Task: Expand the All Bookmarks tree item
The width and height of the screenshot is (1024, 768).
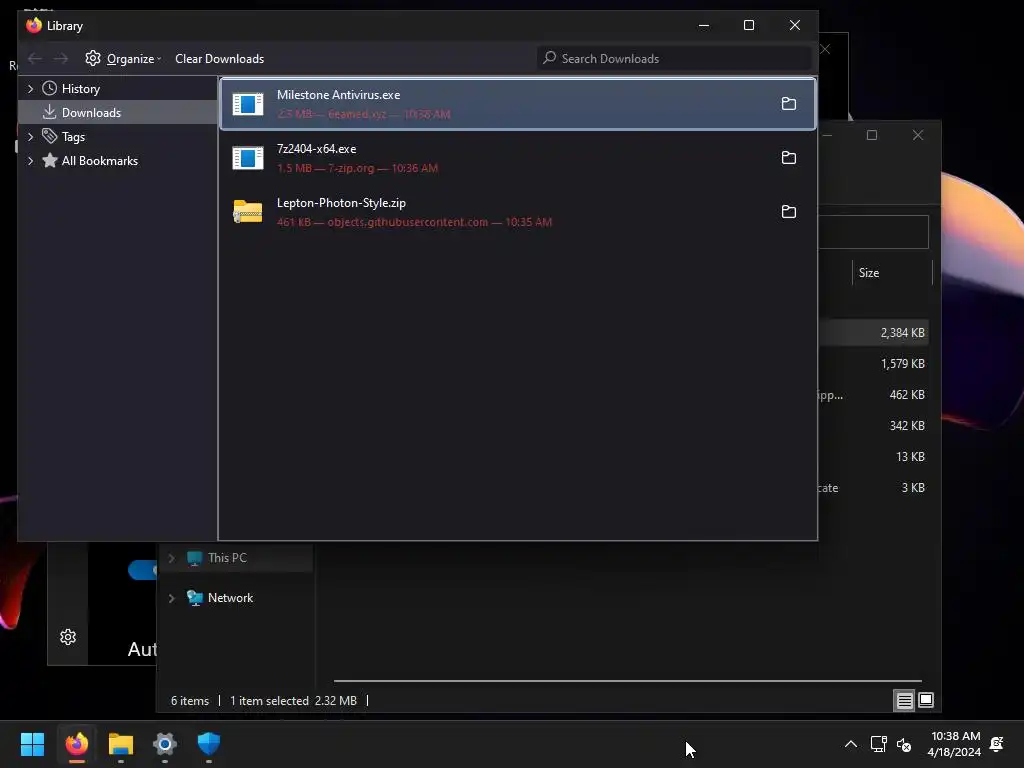Action: click(30, 161)
